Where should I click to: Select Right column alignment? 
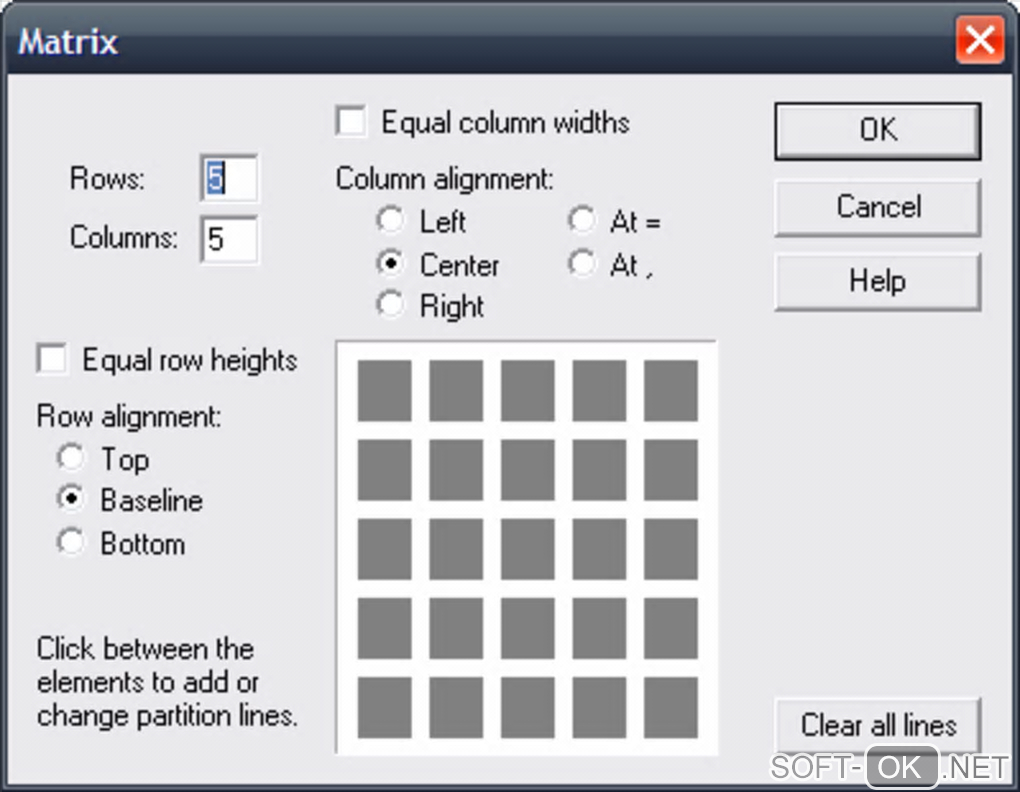point(390,304)
